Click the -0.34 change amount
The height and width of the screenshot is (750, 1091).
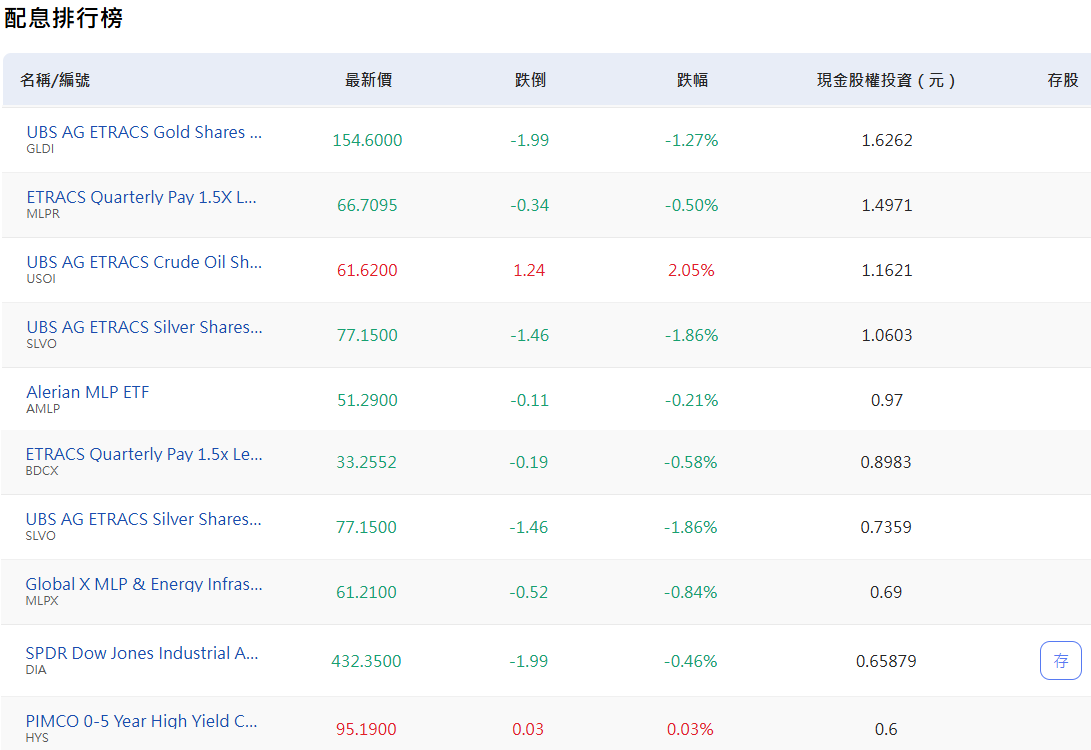529,205
